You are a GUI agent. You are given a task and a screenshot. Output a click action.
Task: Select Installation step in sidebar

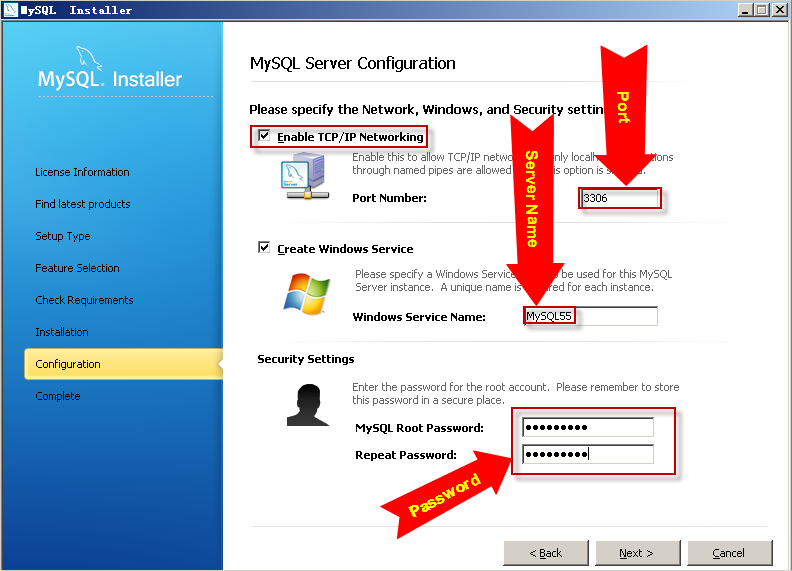(x=62, y=332)
